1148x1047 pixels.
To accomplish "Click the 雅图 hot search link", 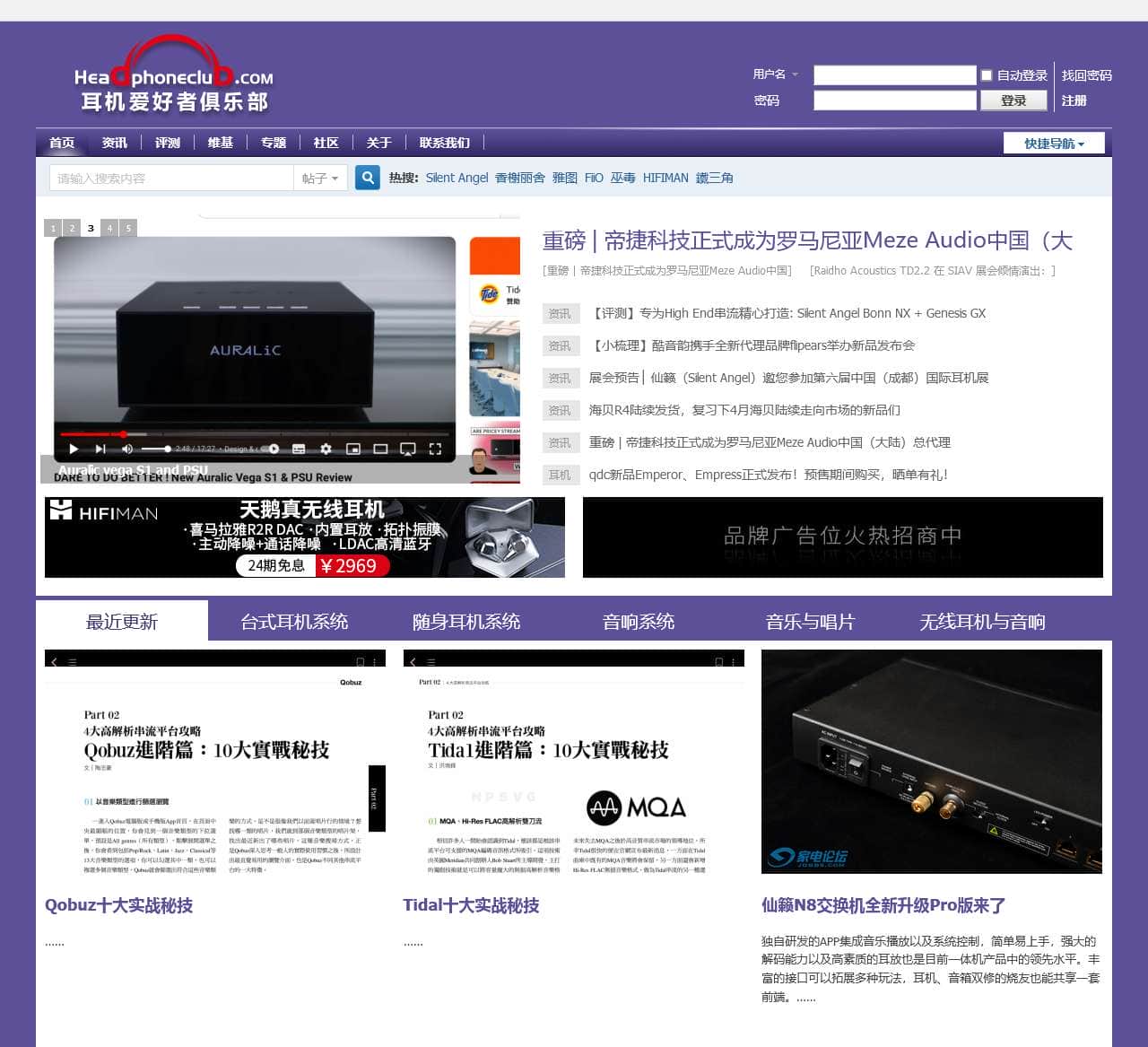I will click(x=565, y=178).
